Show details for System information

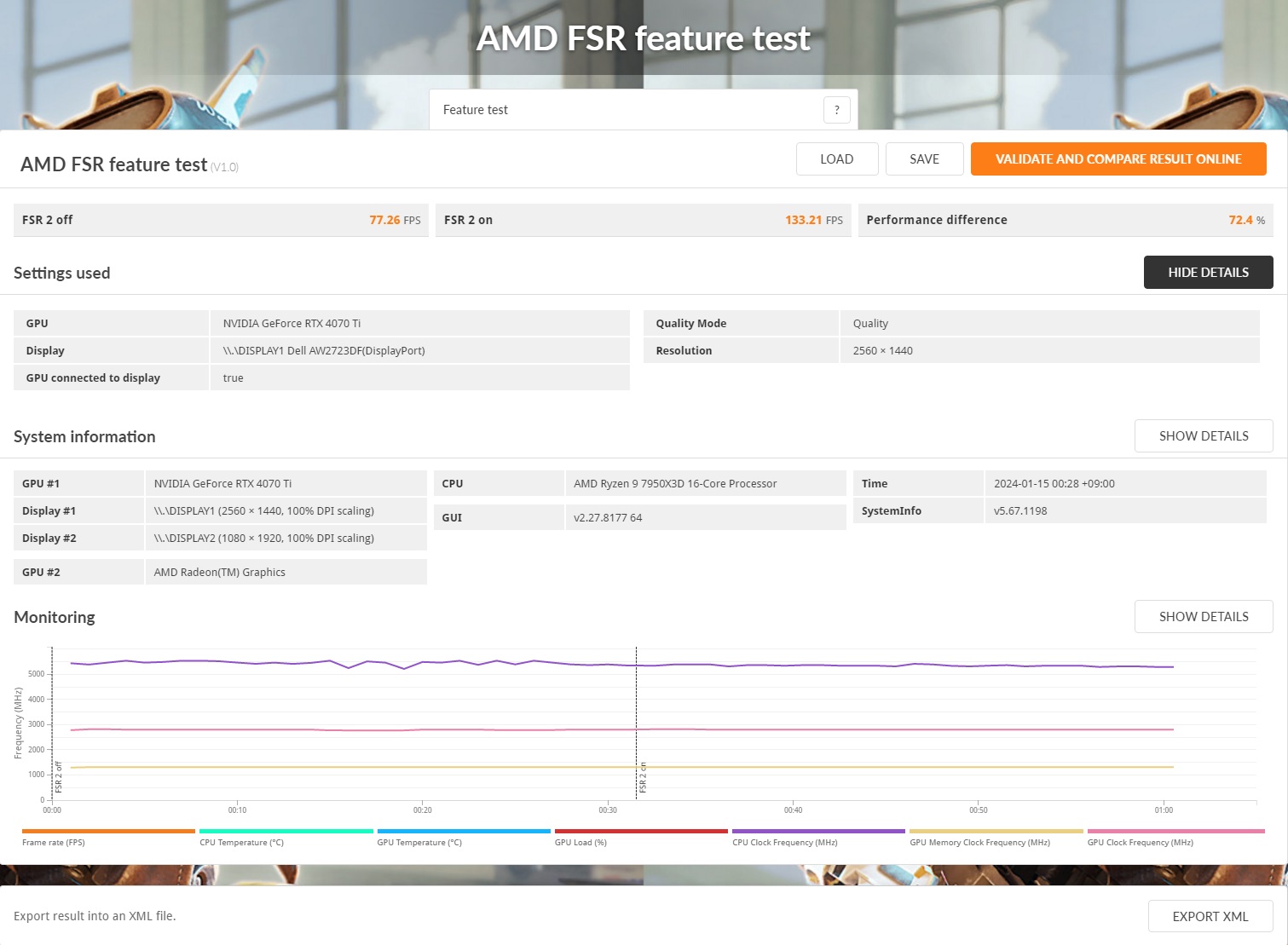(1204, 436)
